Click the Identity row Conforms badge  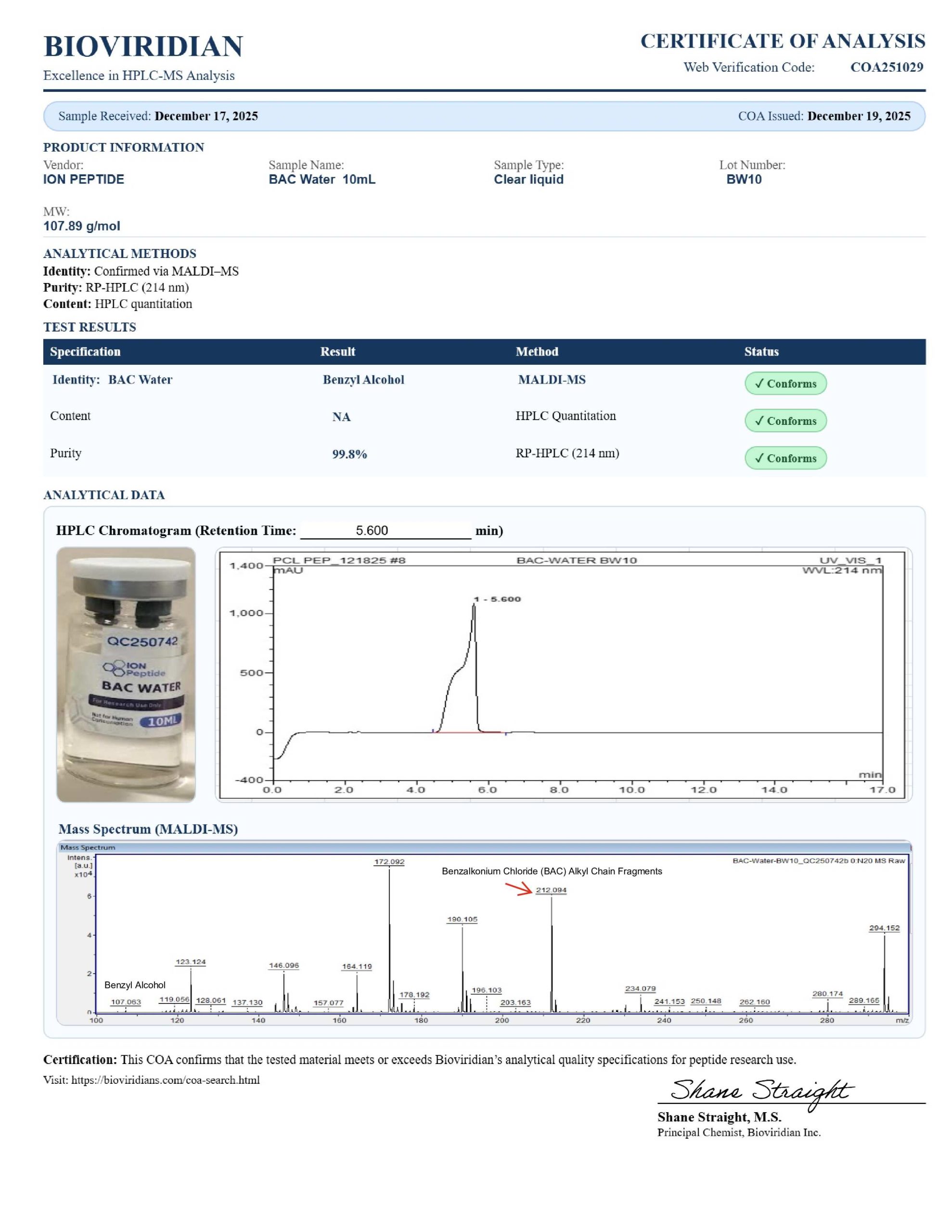[785, 384]
